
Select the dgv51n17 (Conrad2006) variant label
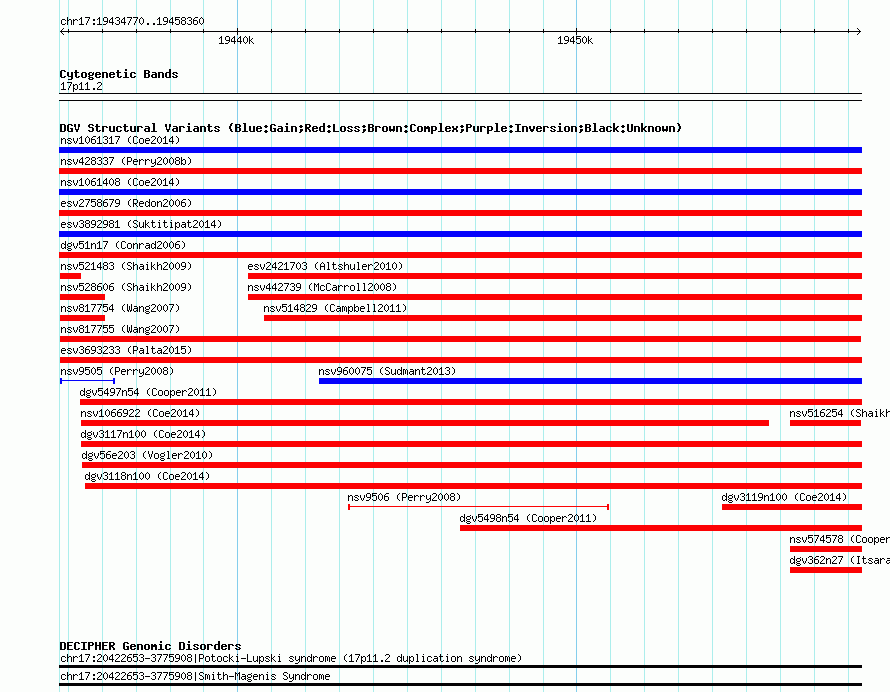123,245
